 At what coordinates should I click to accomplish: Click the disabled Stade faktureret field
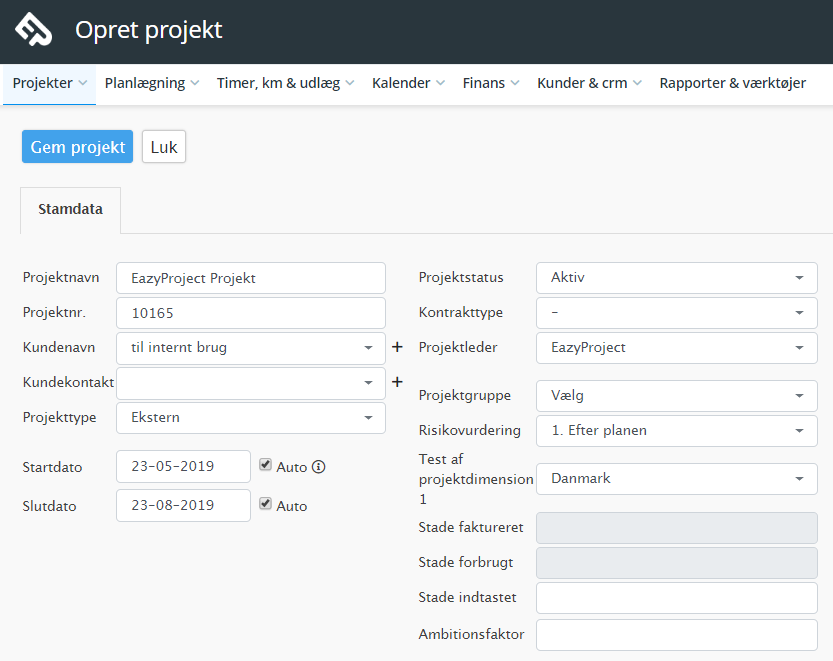click(x=676, y=528)
